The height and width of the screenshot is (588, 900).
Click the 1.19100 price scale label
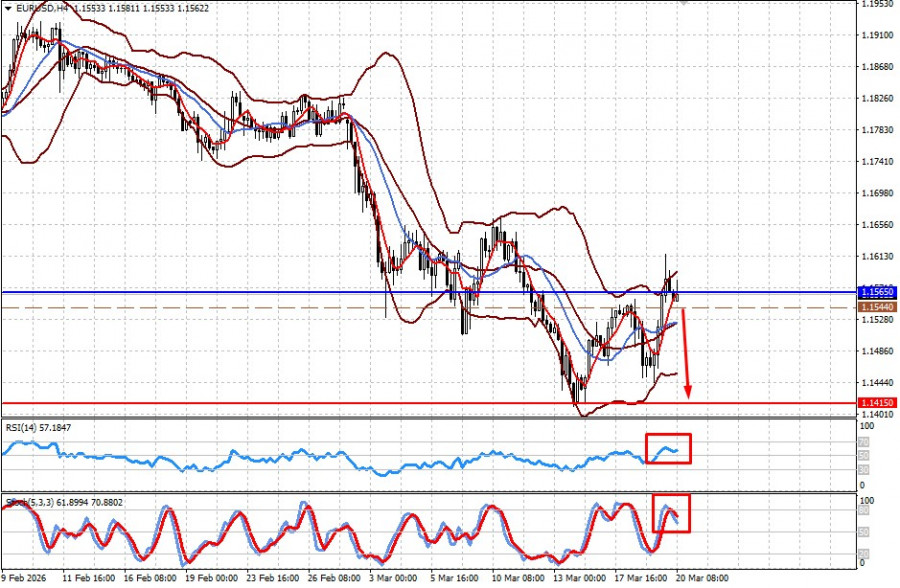pyautogui.click(x=878, y=36)
